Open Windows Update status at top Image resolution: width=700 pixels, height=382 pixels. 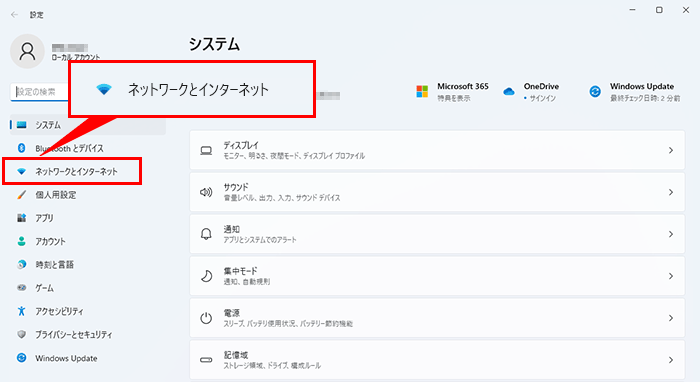point(634,92)
